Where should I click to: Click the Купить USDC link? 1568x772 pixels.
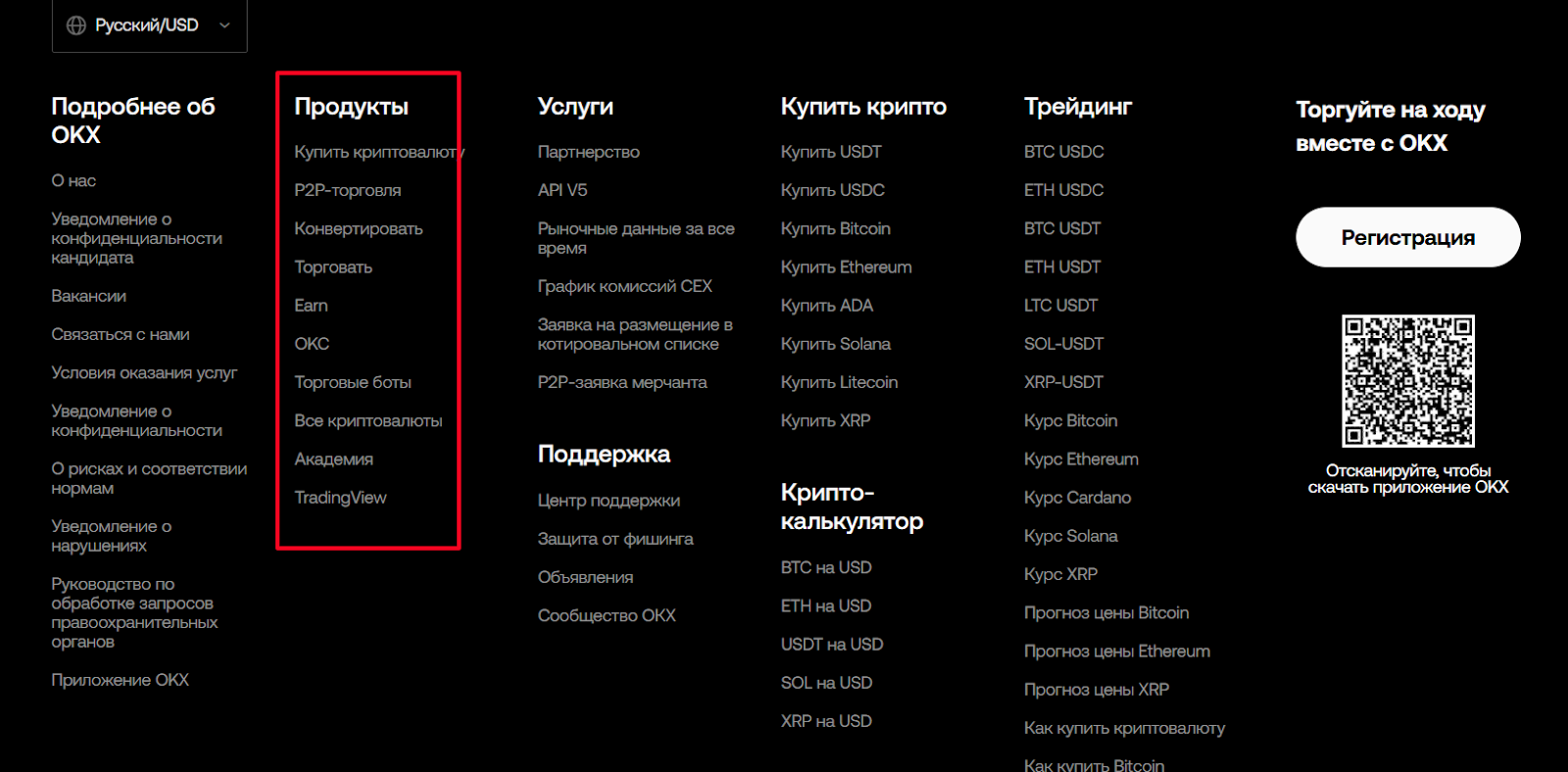832,190
